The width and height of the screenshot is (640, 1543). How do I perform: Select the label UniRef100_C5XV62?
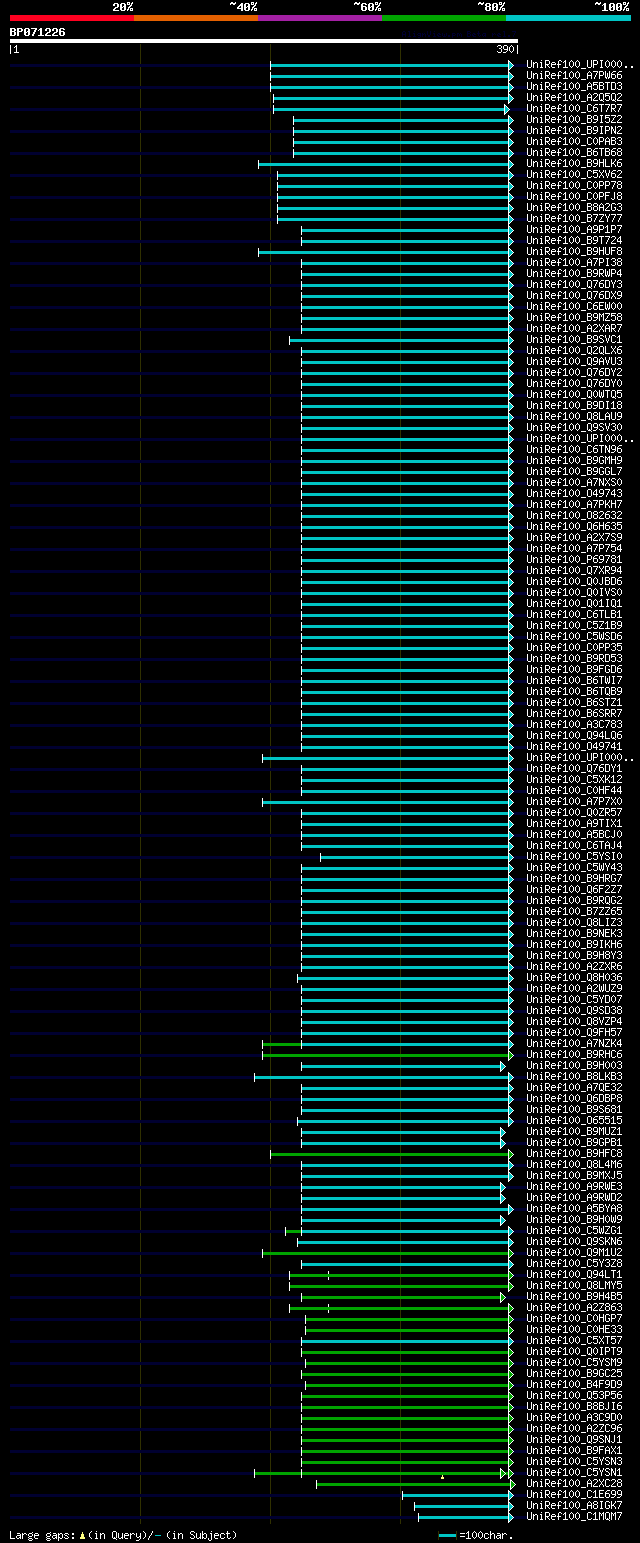pyautogui.click(x=574, y=175)
